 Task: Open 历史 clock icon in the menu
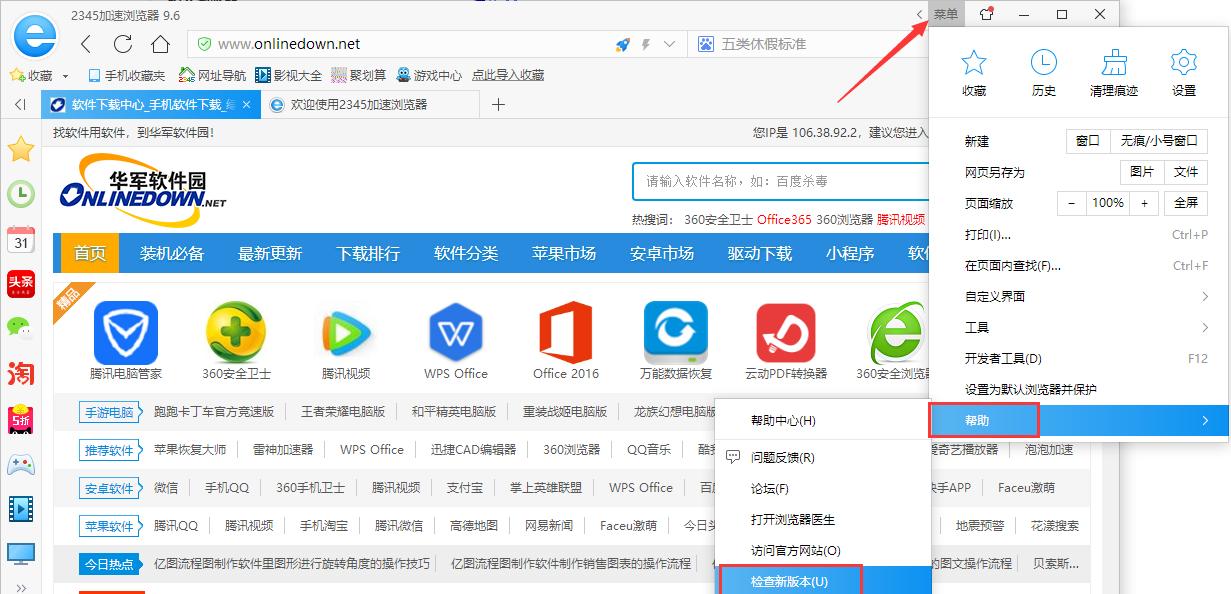coord(1043,63)
